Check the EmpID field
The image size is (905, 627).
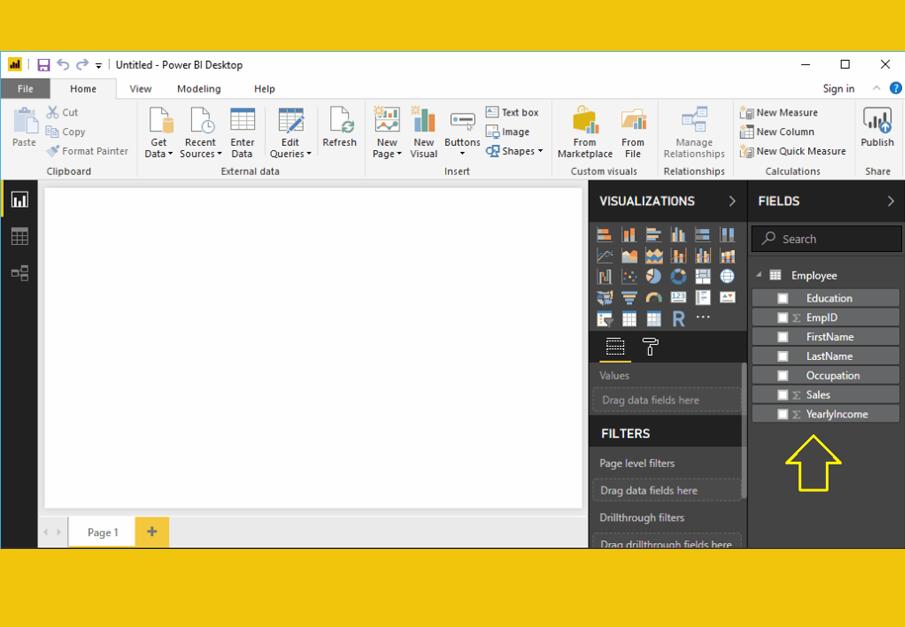tap(783, 318)
